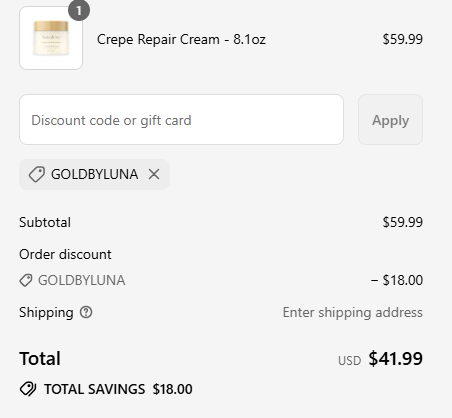The image size is (452, 418).
Task: Click the GOLDBYLUNA discount chip label
Action: (95, 174)
